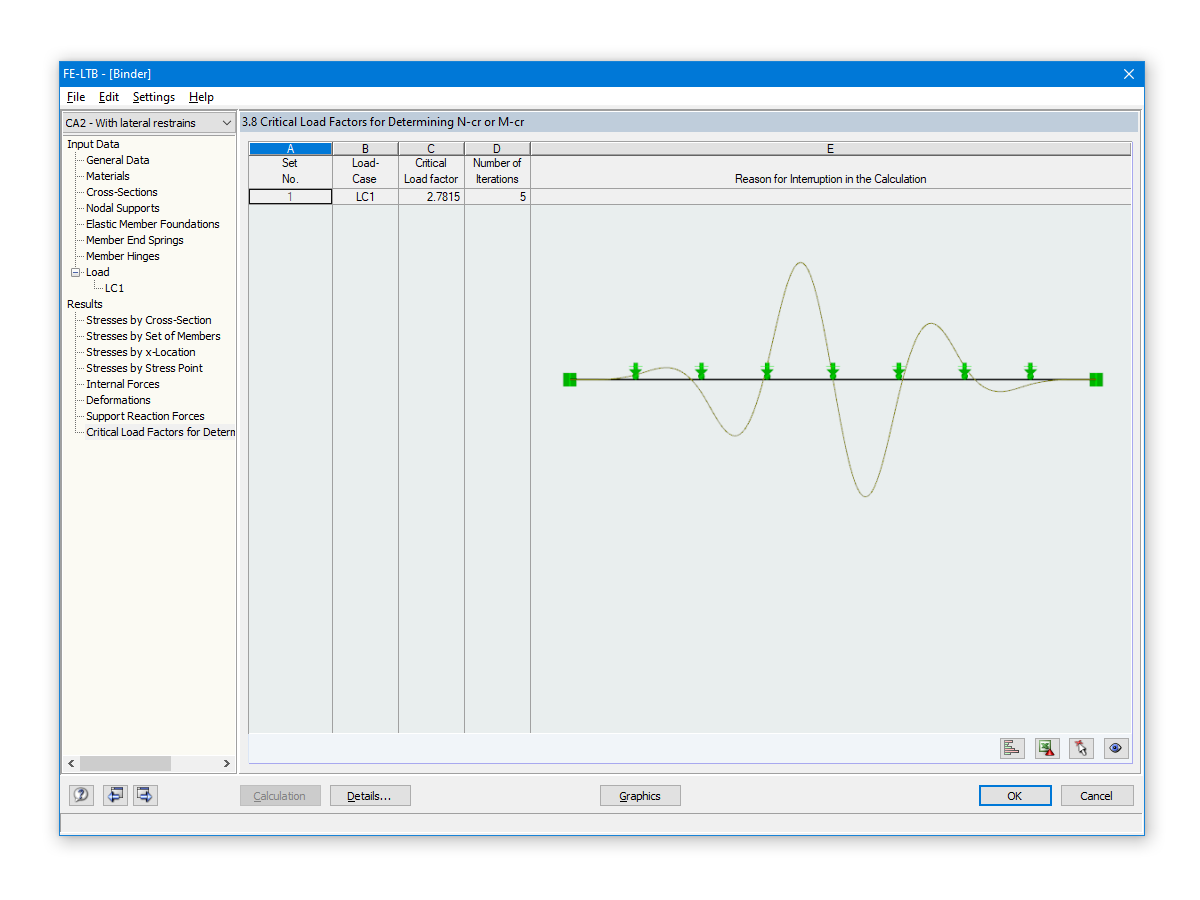Select Member End Springs tree item

(x=135, y=240)
